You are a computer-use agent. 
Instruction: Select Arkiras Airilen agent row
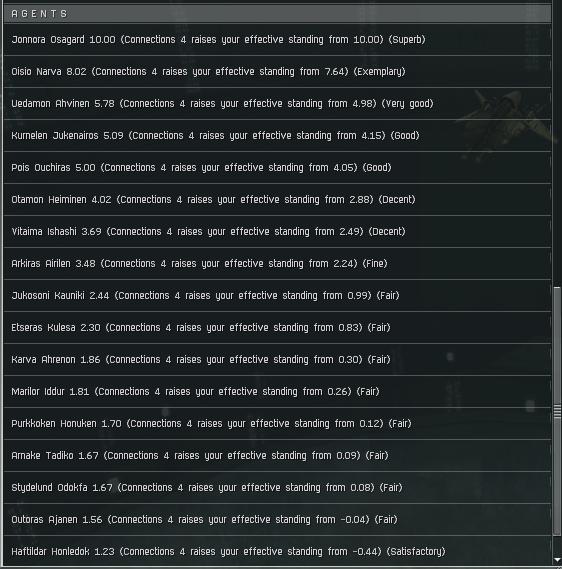coord(278,263)
